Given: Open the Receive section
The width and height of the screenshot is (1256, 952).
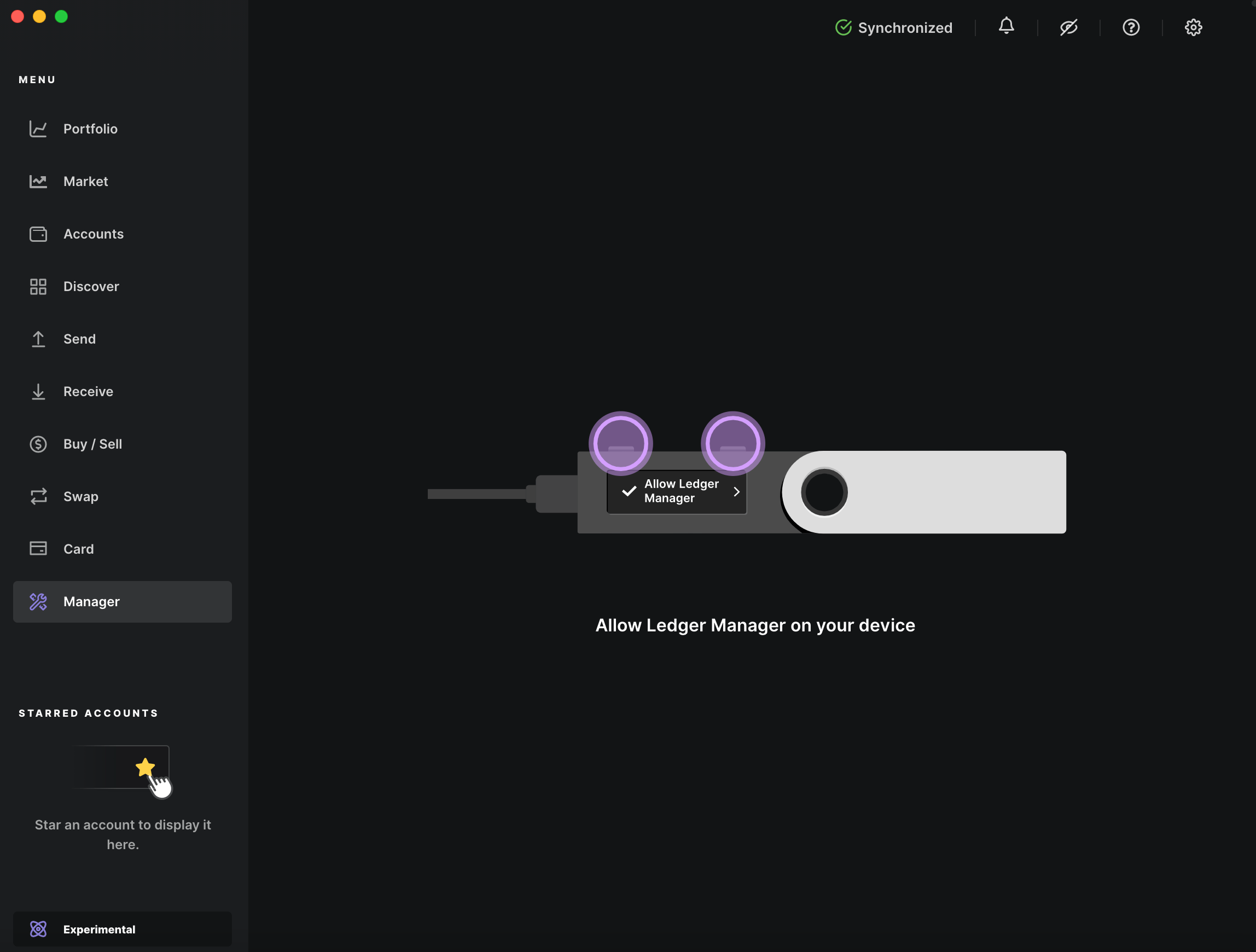Looking at the screenshot, I should (88, 391).
